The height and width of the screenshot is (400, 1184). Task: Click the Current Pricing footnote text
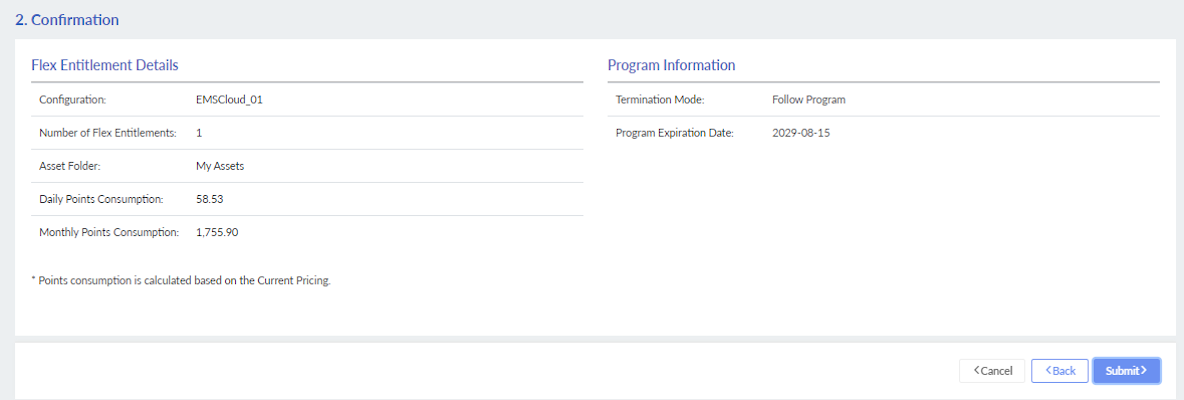[181, 281]
